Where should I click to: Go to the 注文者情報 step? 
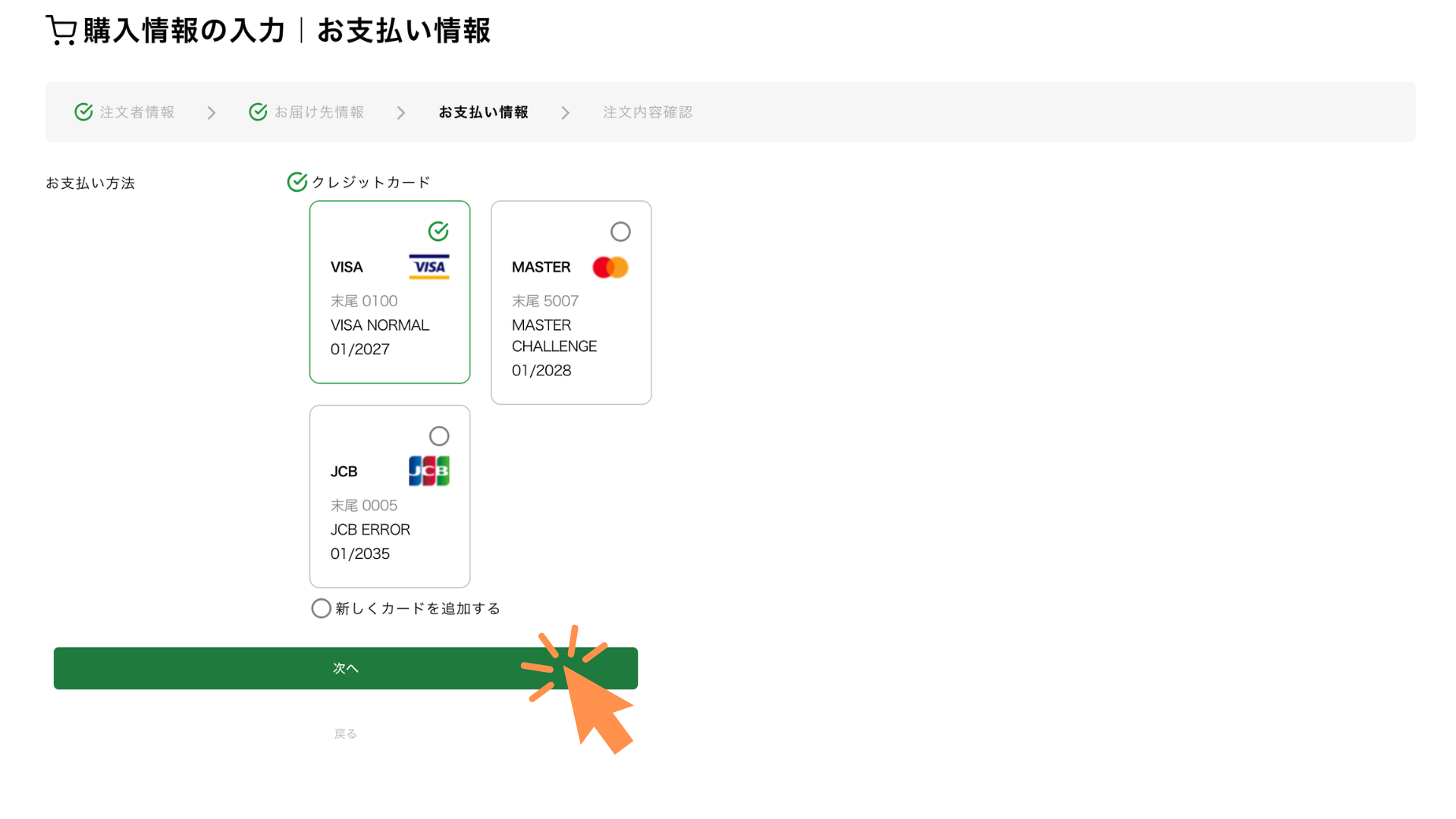pyautogui.click(x=137, y=112)
